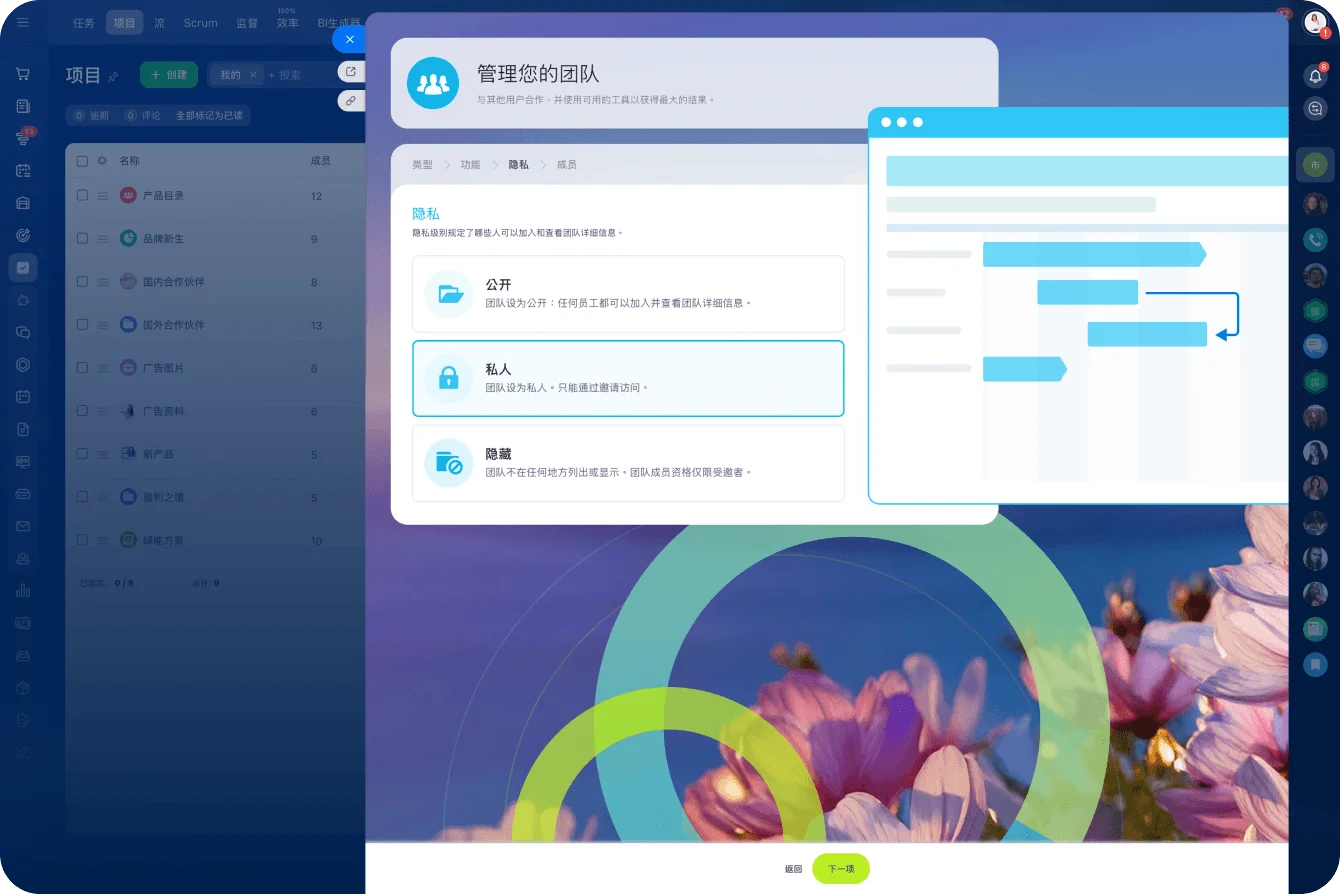This screenshot has width=1340, height=894.
Task: Click the green 创建 button
Action: coord(169,75)
